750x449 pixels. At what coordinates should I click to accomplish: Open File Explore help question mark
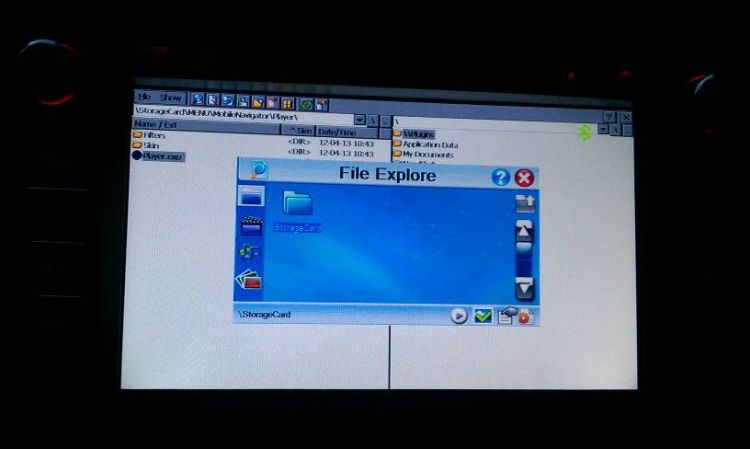pyautogui.click(x=500, y=177)
